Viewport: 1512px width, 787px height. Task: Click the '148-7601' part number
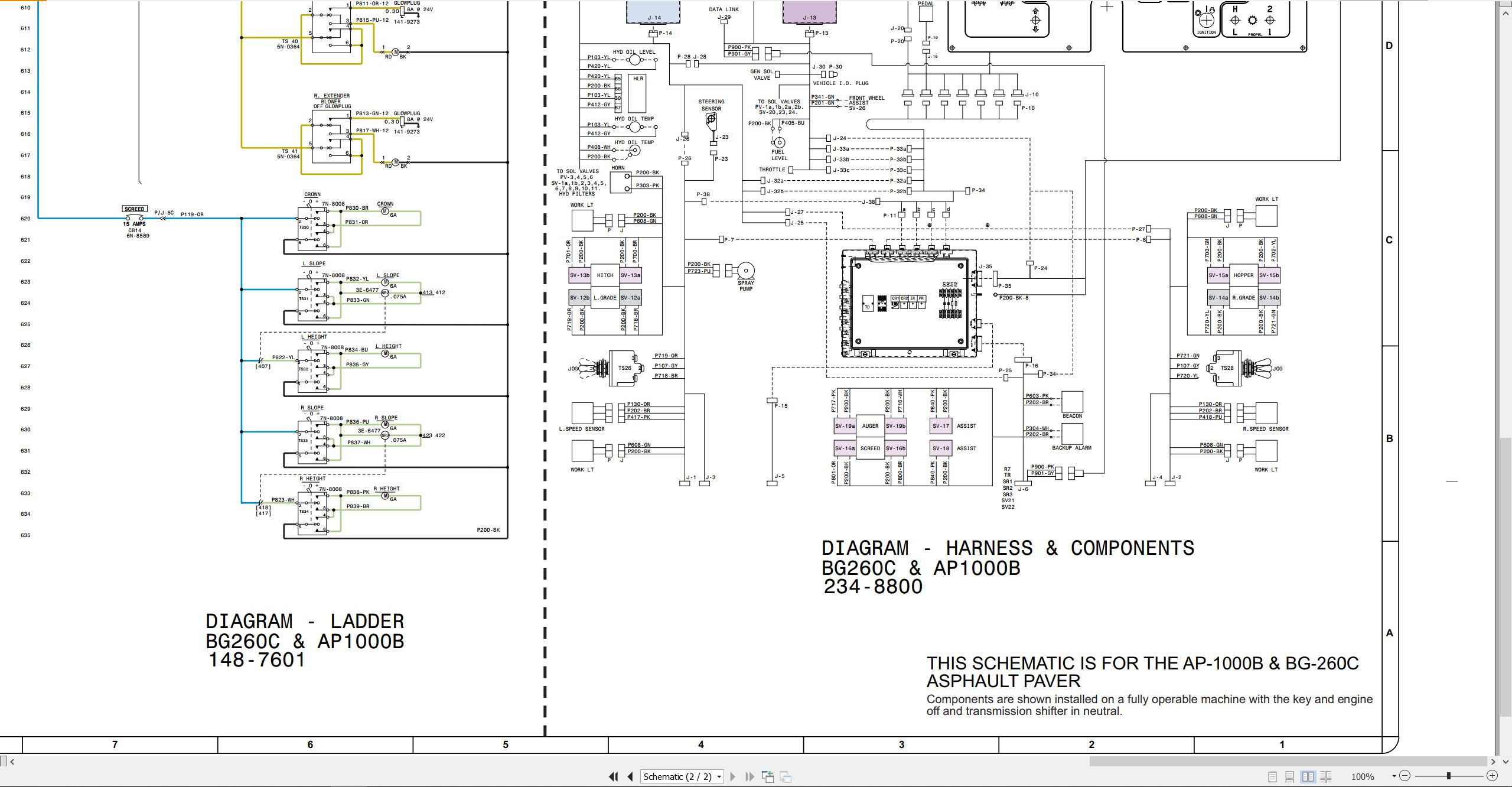click(x=256, y=660)
